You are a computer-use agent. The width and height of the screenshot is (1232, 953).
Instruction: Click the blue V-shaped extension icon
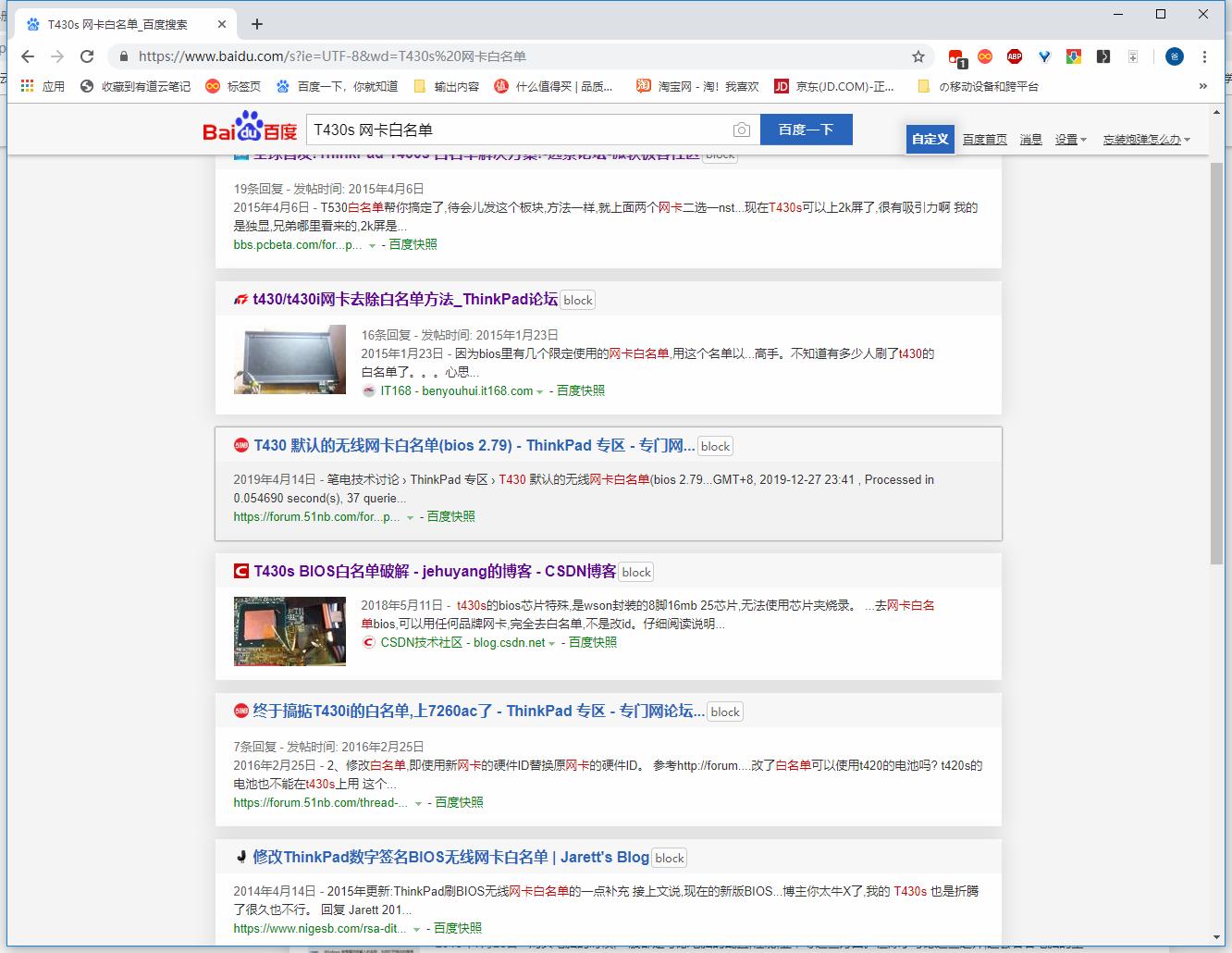pyautogui.click(x=1046, y=56)
